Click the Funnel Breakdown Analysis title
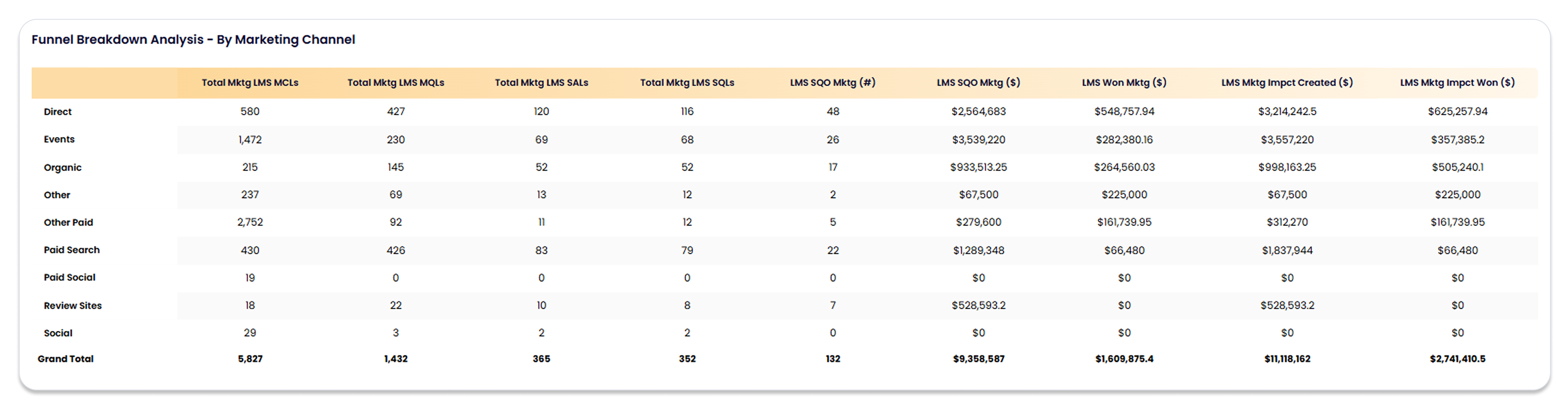The image size is (1568, 411). 193,39
